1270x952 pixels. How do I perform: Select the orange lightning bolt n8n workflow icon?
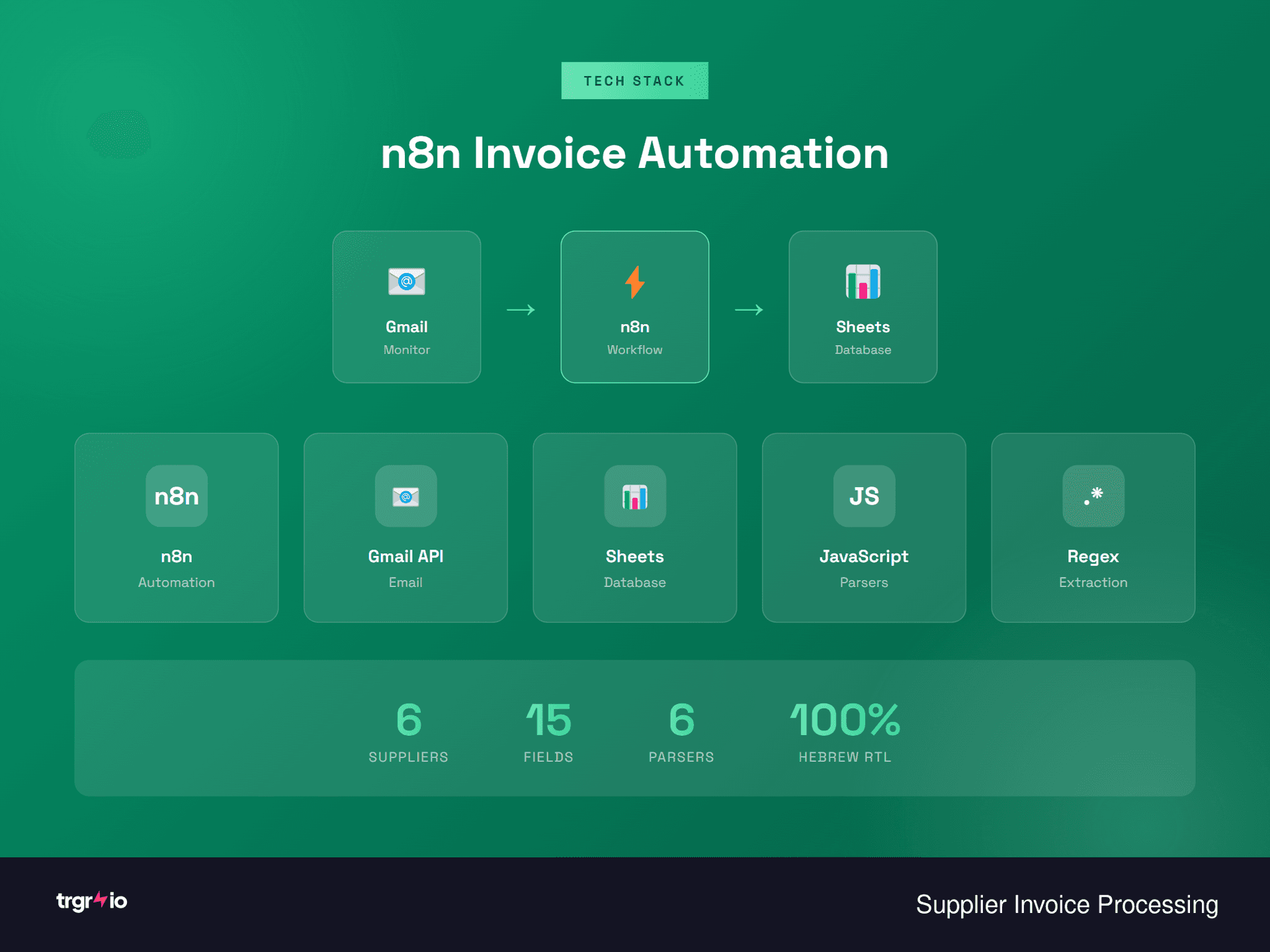pyautogui.click(x=634, y=283)
